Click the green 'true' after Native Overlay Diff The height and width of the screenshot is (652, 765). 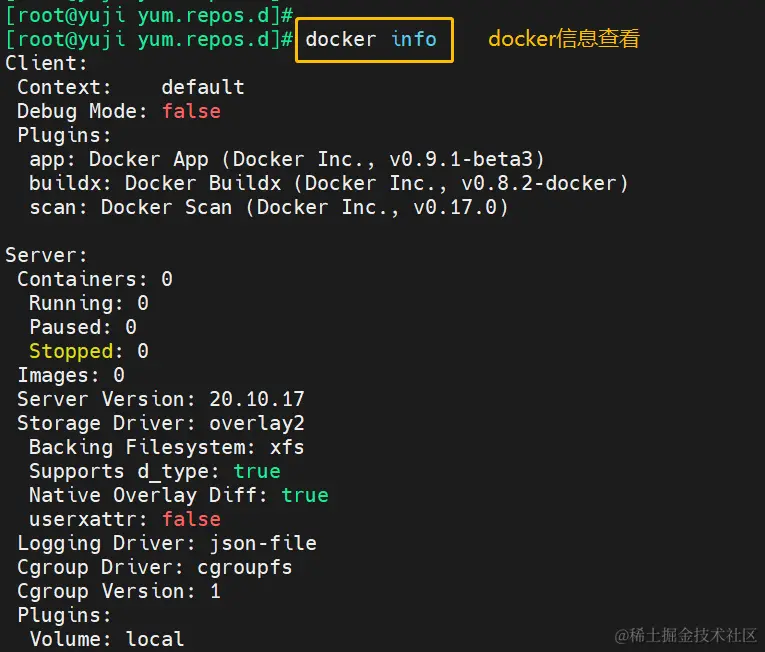pyautogui.click(x=305, y=495)
